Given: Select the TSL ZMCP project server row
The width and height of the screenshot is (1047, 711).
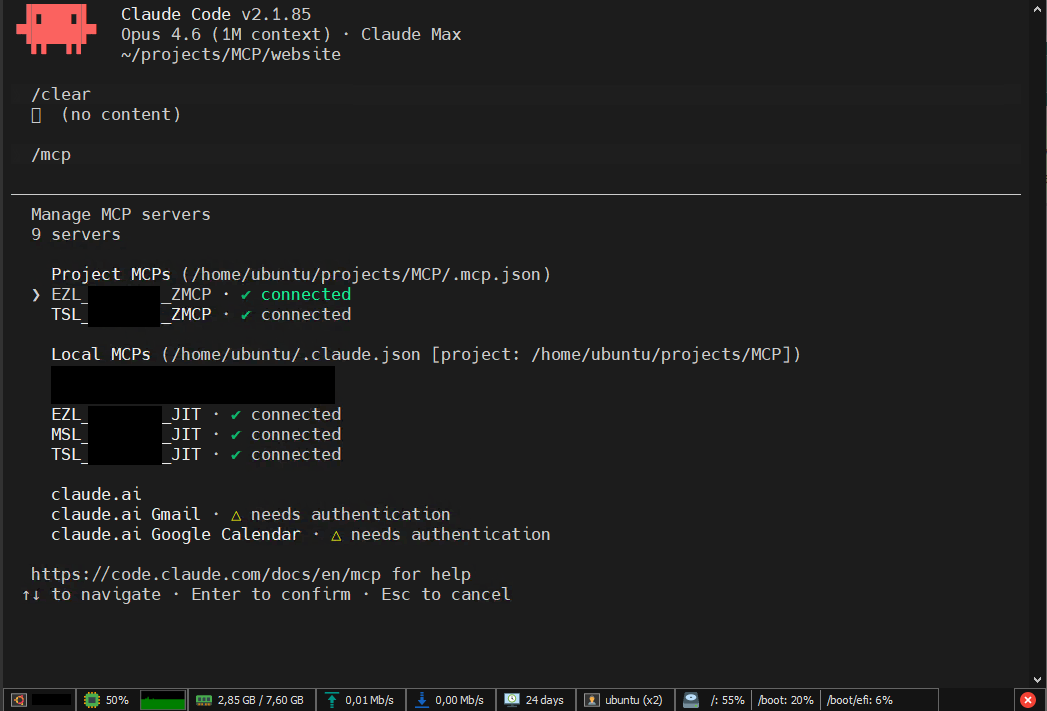Looking at the screenshot, I should click(x=201, y=314).
